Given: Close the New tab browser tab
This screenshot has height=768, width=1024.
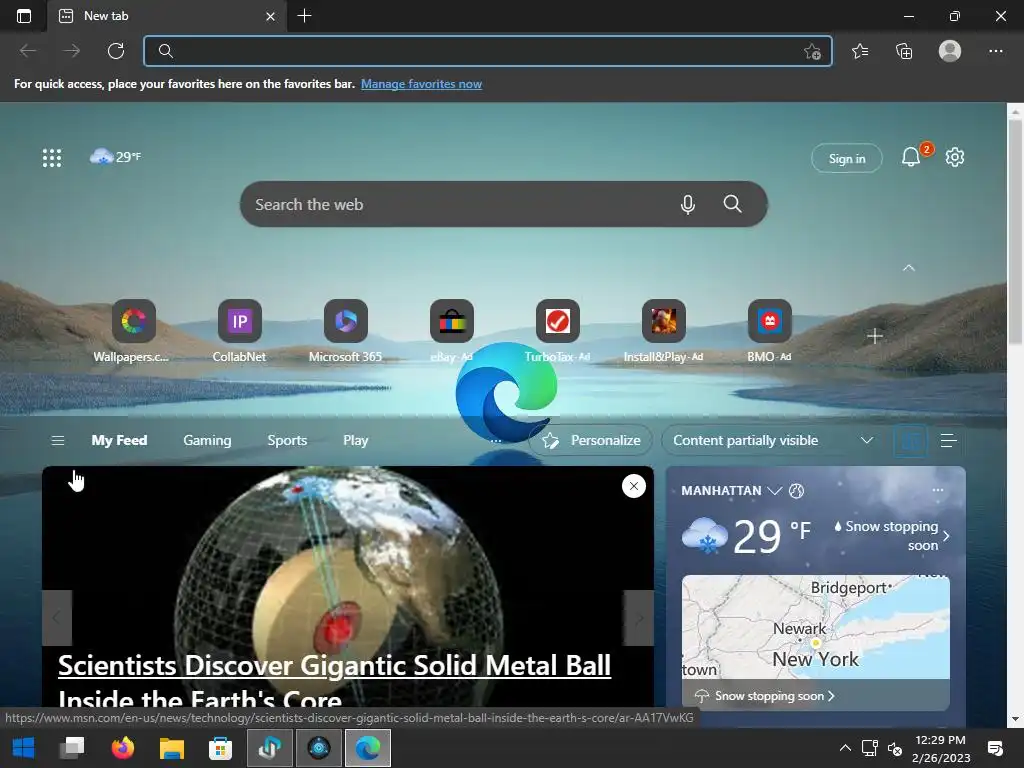Looking at the screenshot, I should 270,16.
